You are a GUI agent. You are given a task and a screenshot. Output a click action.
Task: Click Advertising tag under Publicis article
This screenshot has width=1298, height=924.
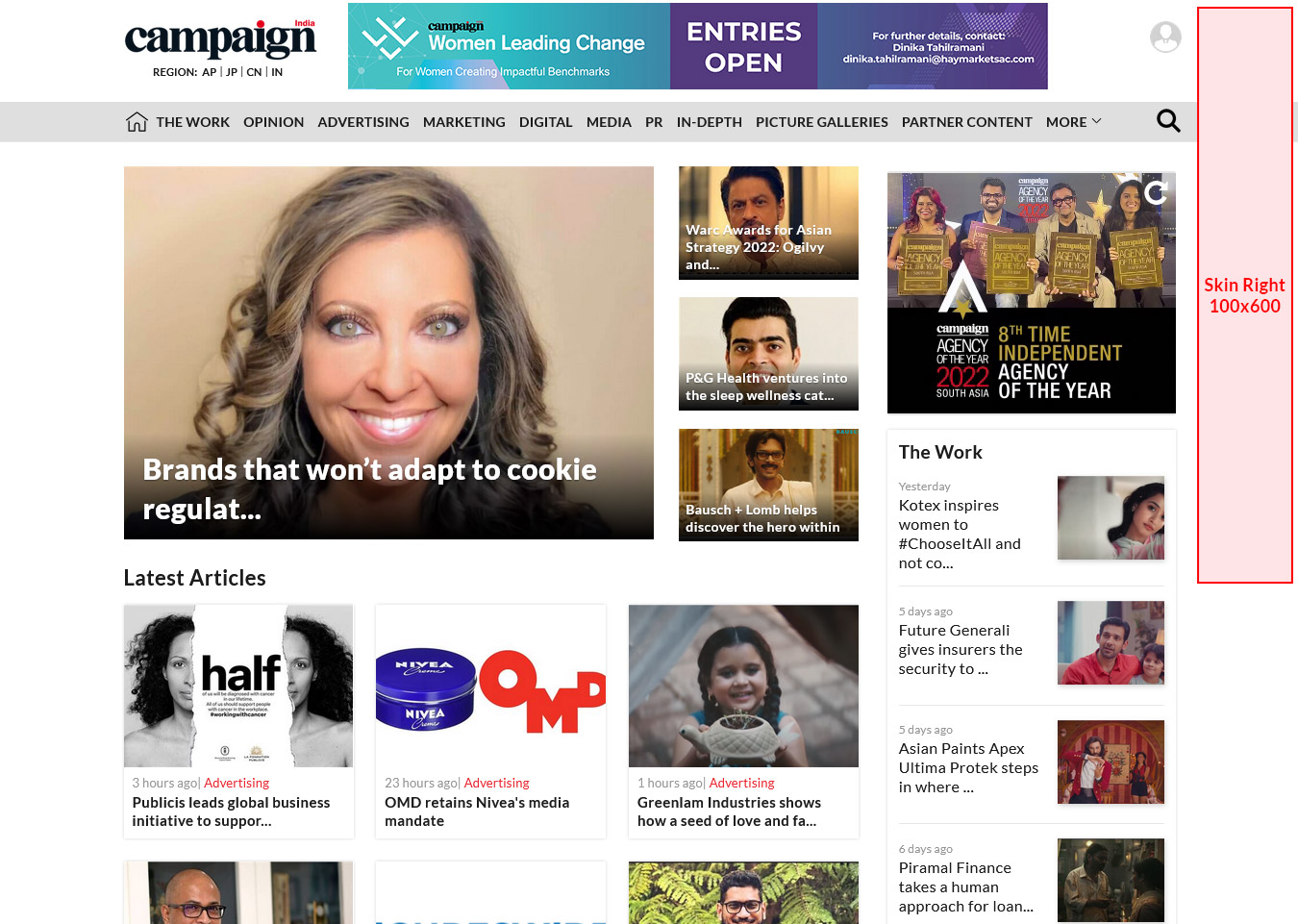tap(237, 784)
